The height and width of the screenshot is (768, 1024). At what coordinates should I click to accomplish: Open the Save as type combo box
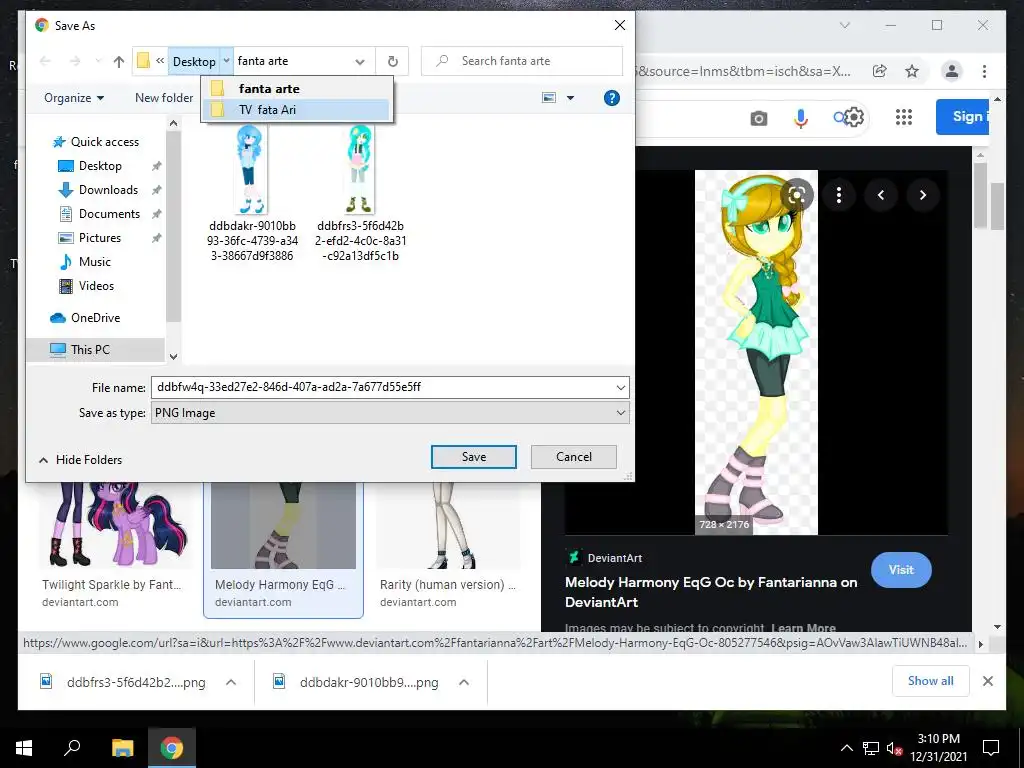pos(390,413)
